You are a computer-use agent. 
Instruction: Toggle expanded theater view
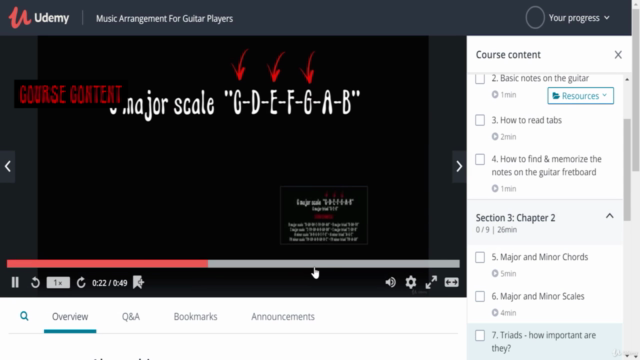(x=451, y=282)
